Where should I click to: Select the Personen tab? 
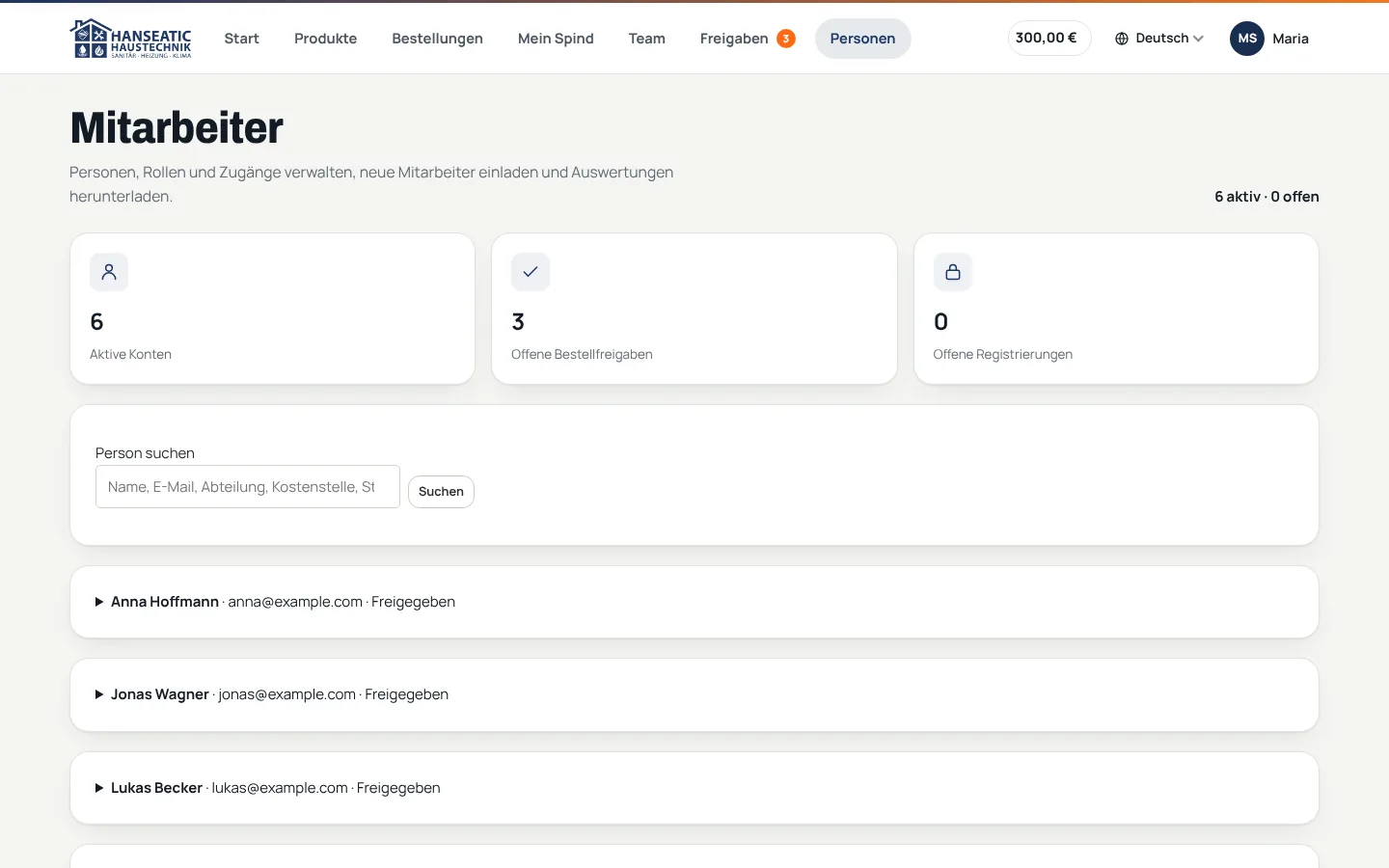pyautogui.click(x=862, y=39)
